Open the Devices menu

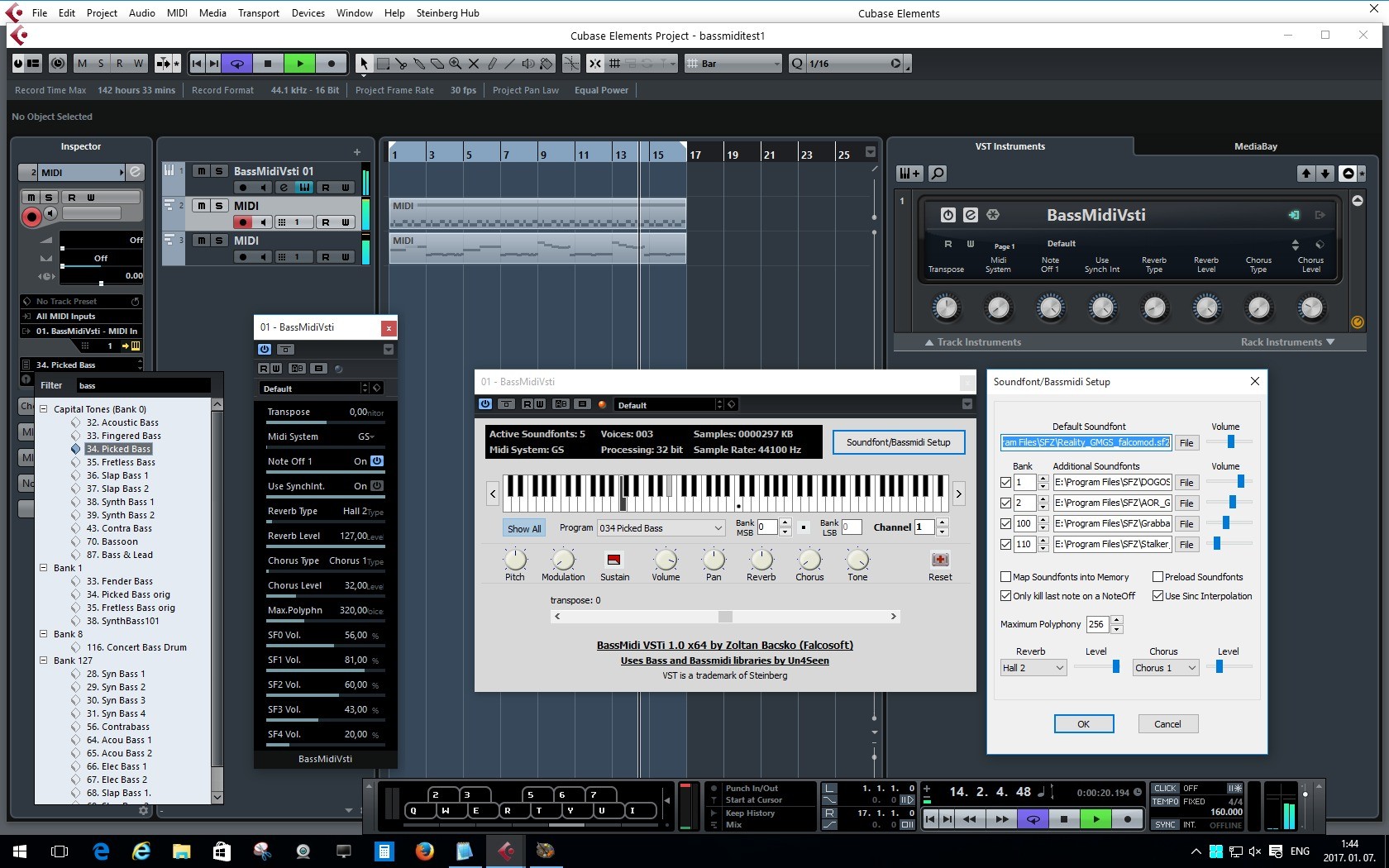308,13
